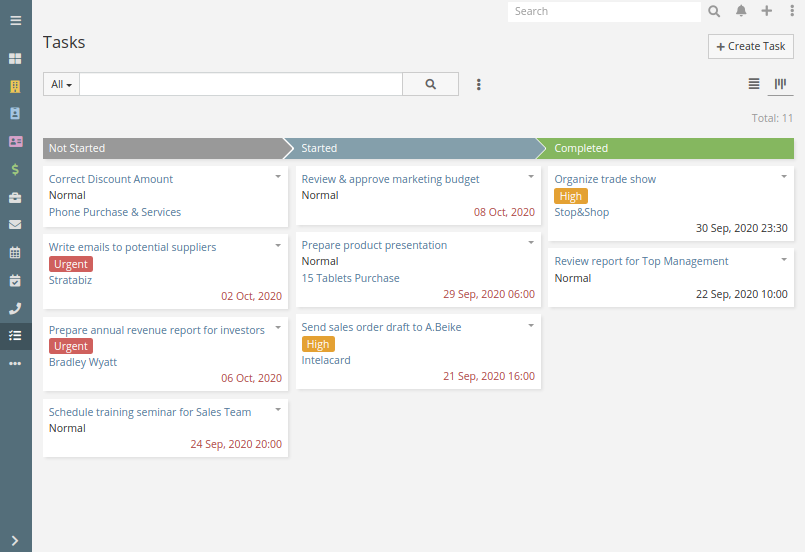Open the Calls phone icon
Screen dimensions: 805x552
click(15, 308)
